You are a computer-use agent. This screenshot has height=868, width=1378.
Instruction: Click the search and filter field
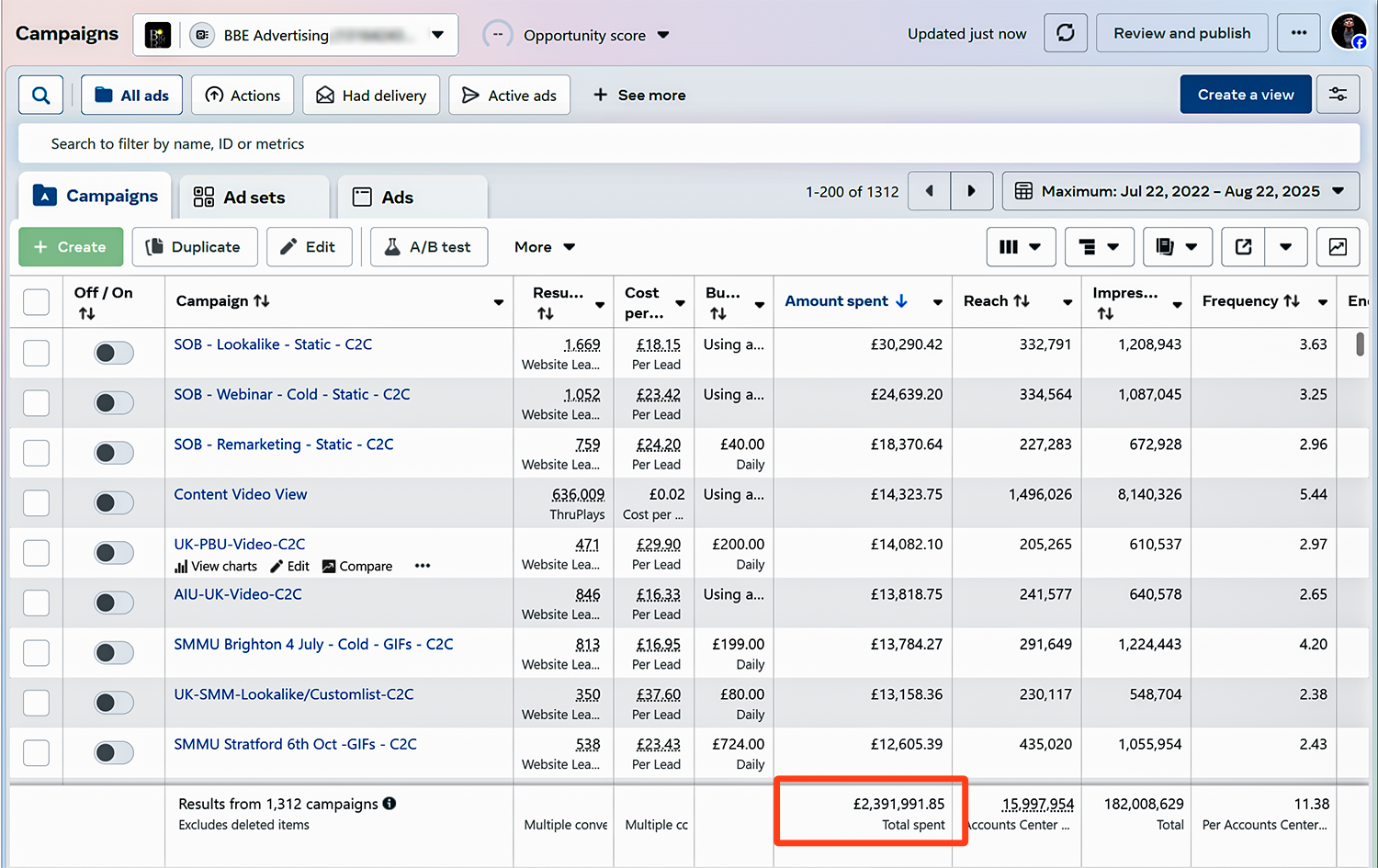tap(689, 144)
